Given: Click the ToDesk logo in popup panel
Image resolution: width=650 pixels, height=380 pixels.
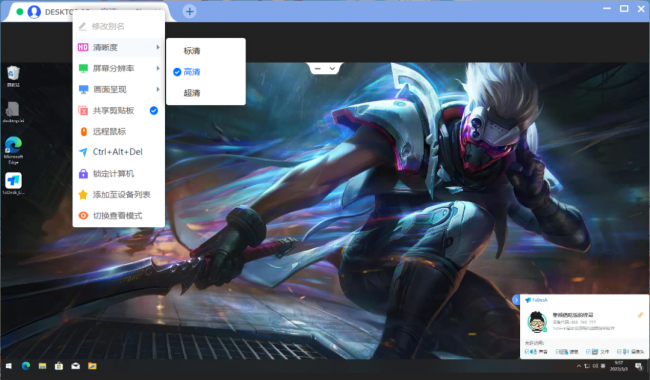Looking at the screenshot, I should 537,300.
